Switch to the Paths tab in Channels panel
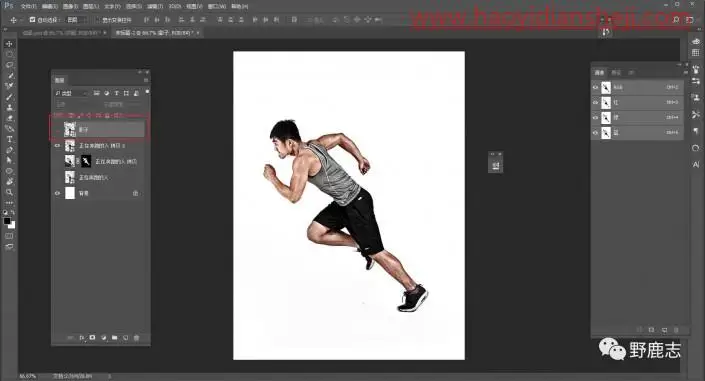 631,72
